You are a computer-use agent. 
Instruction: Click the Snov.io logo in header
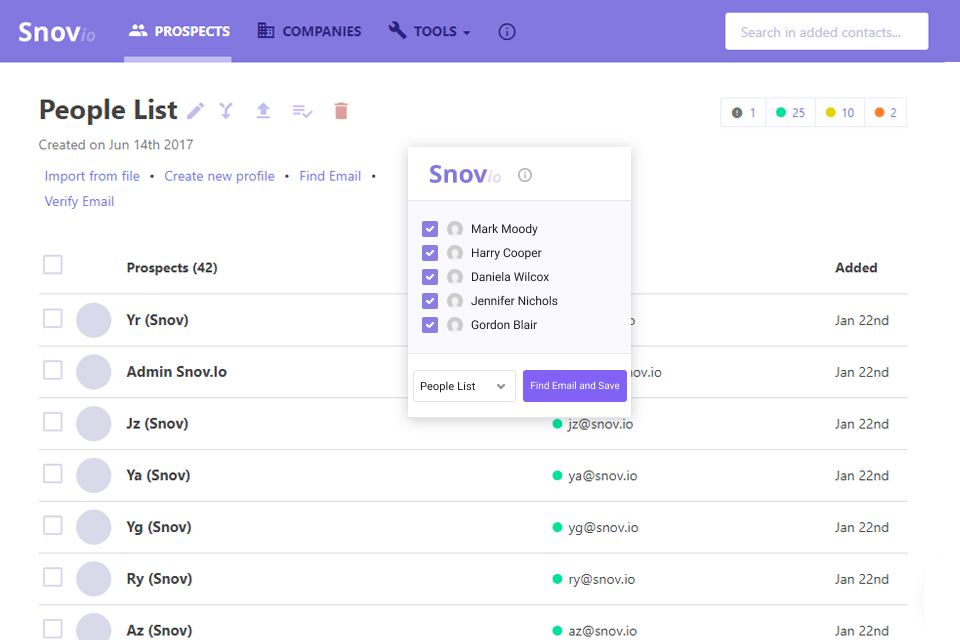56,32
